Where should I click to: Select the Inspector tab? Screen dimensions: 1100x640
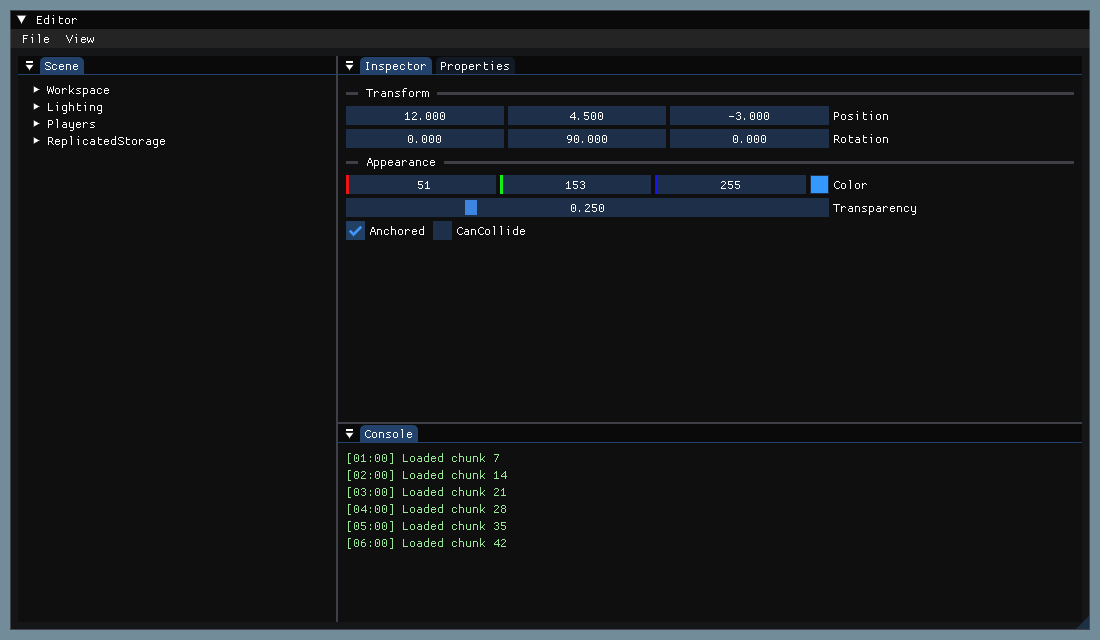(396, 66)
